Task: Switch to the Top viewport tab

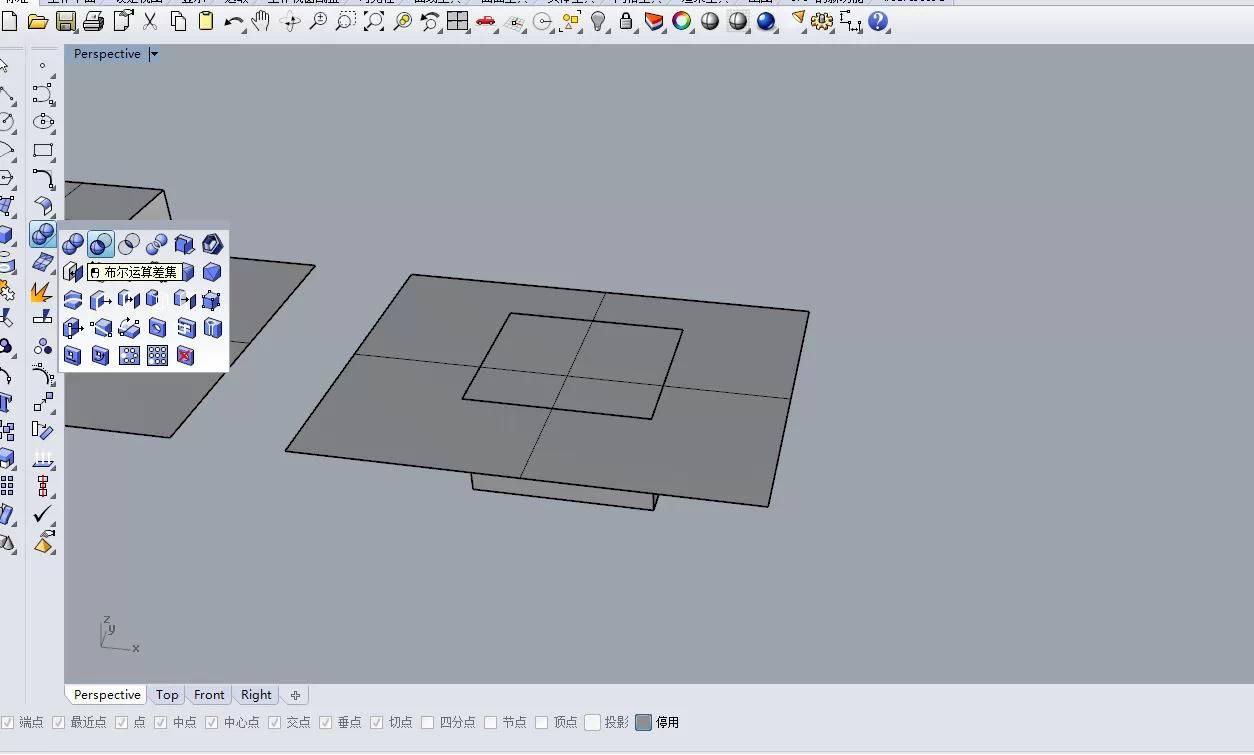Action: (x=166, y=694)
